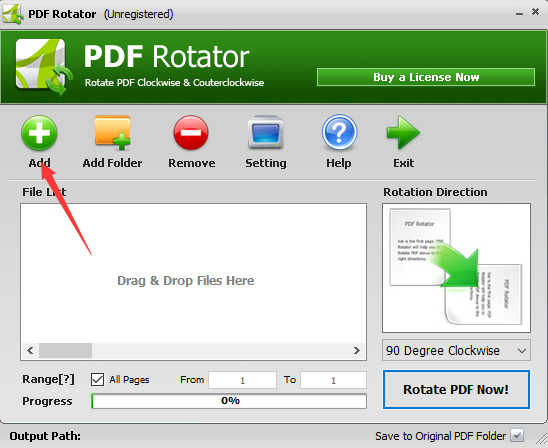Click the title bar app icon
The height and width of the screenshot is (448, 548).
pos(13,14)
